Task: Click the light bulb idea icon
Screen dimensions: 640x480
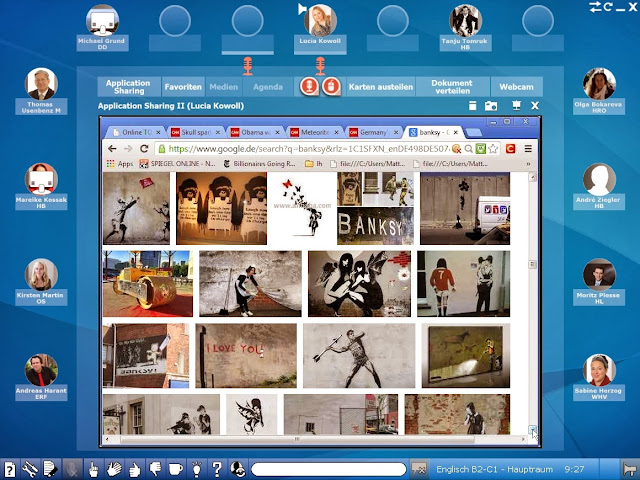Action: pyautogui.click(x=197, y=469)
